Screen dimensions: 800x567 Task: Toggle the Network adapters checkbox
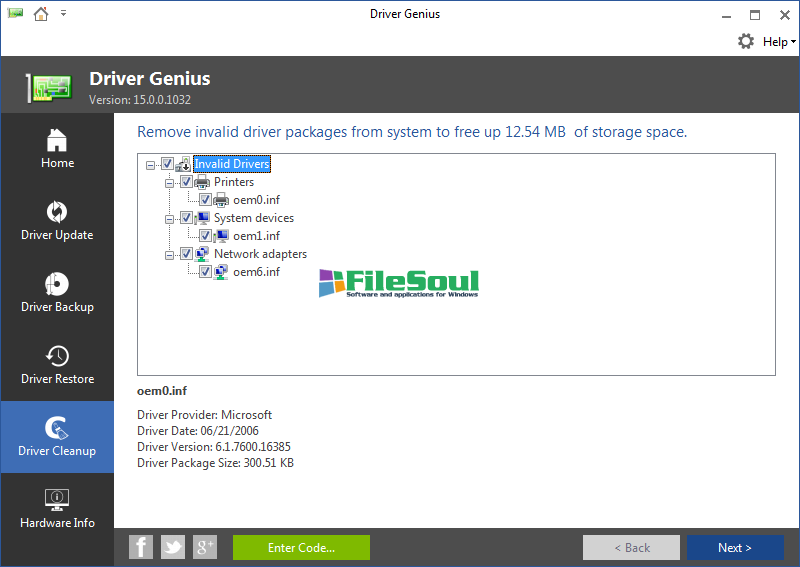[x=186, y=254]
